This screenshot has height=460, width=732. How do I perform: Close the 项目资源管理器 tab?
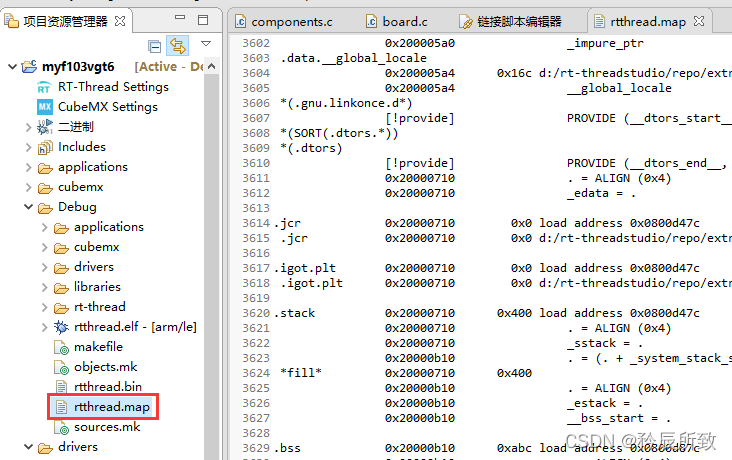coord(120,21)
